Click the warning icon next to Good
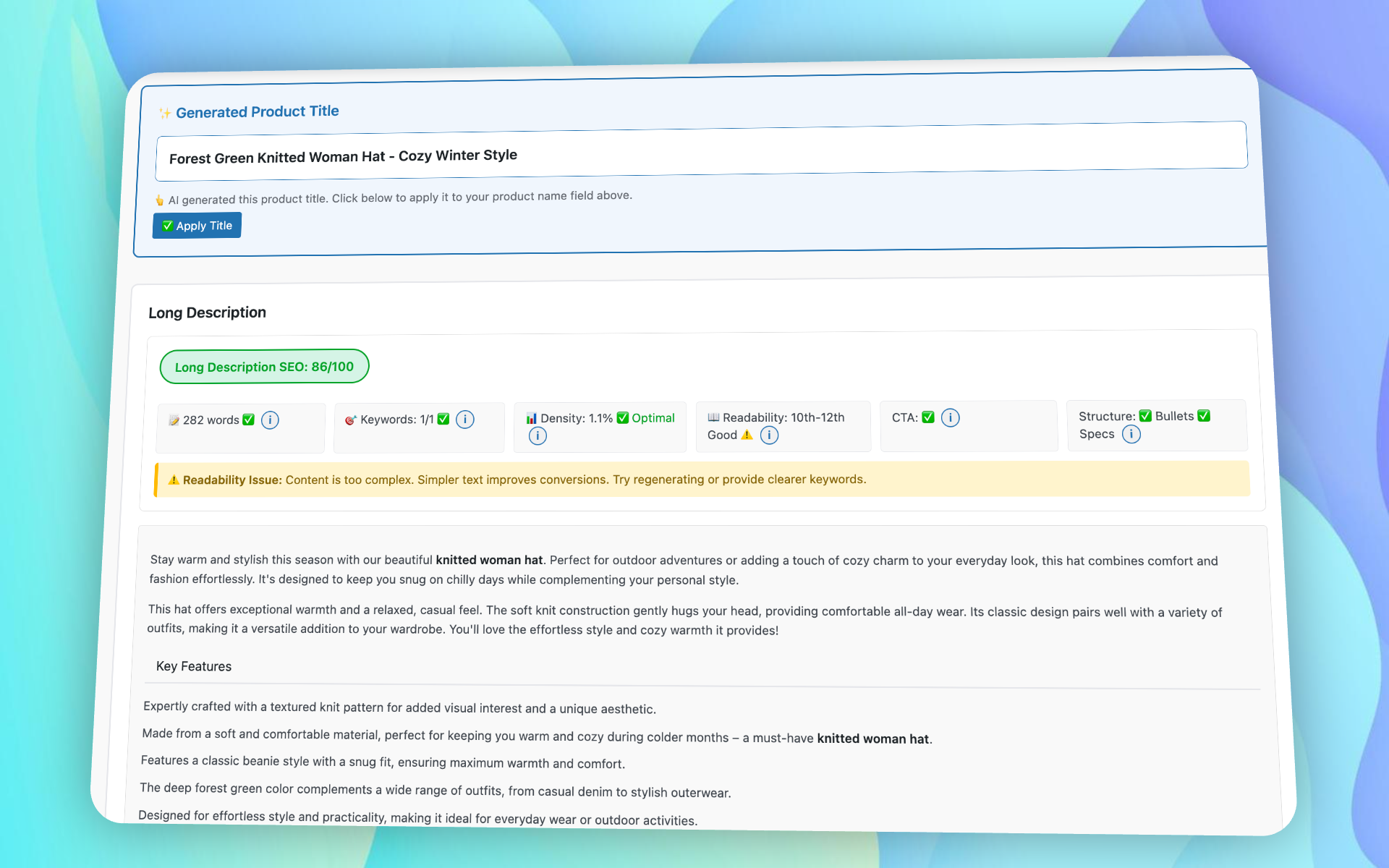 tap(747, 435)
